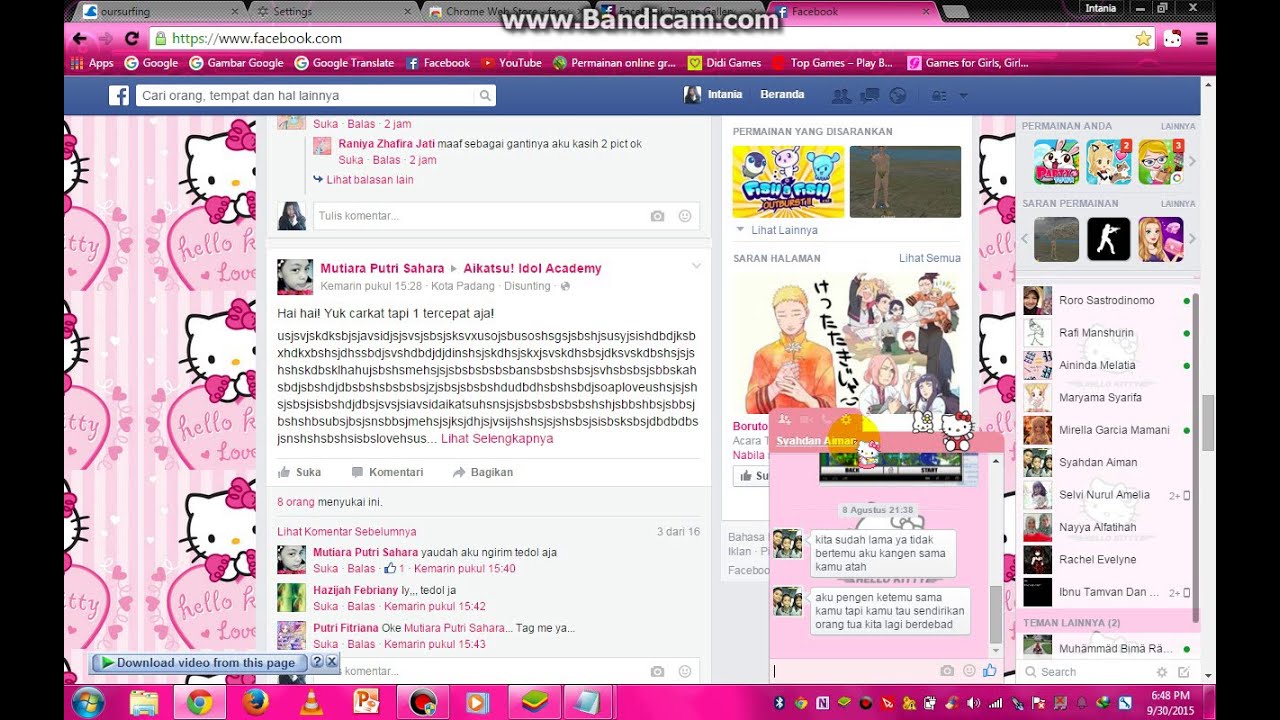1280x720 pixels.
Task: Open options chevron on Mutiara Putri Sahara's post
Action: pos(696,266)
